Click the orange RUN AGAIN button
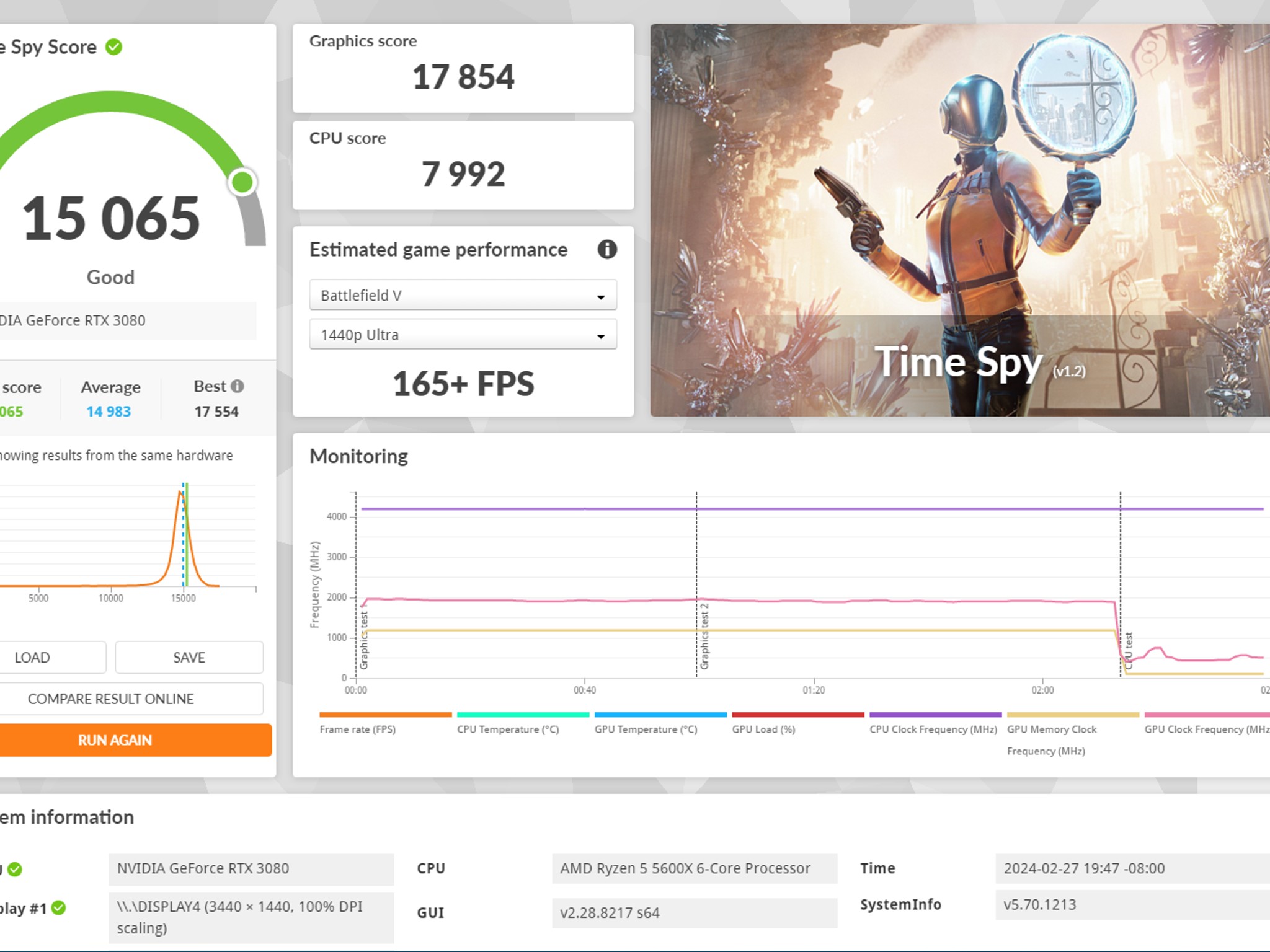Screen dimensions: 1270x952 click(x=135, y=740)
